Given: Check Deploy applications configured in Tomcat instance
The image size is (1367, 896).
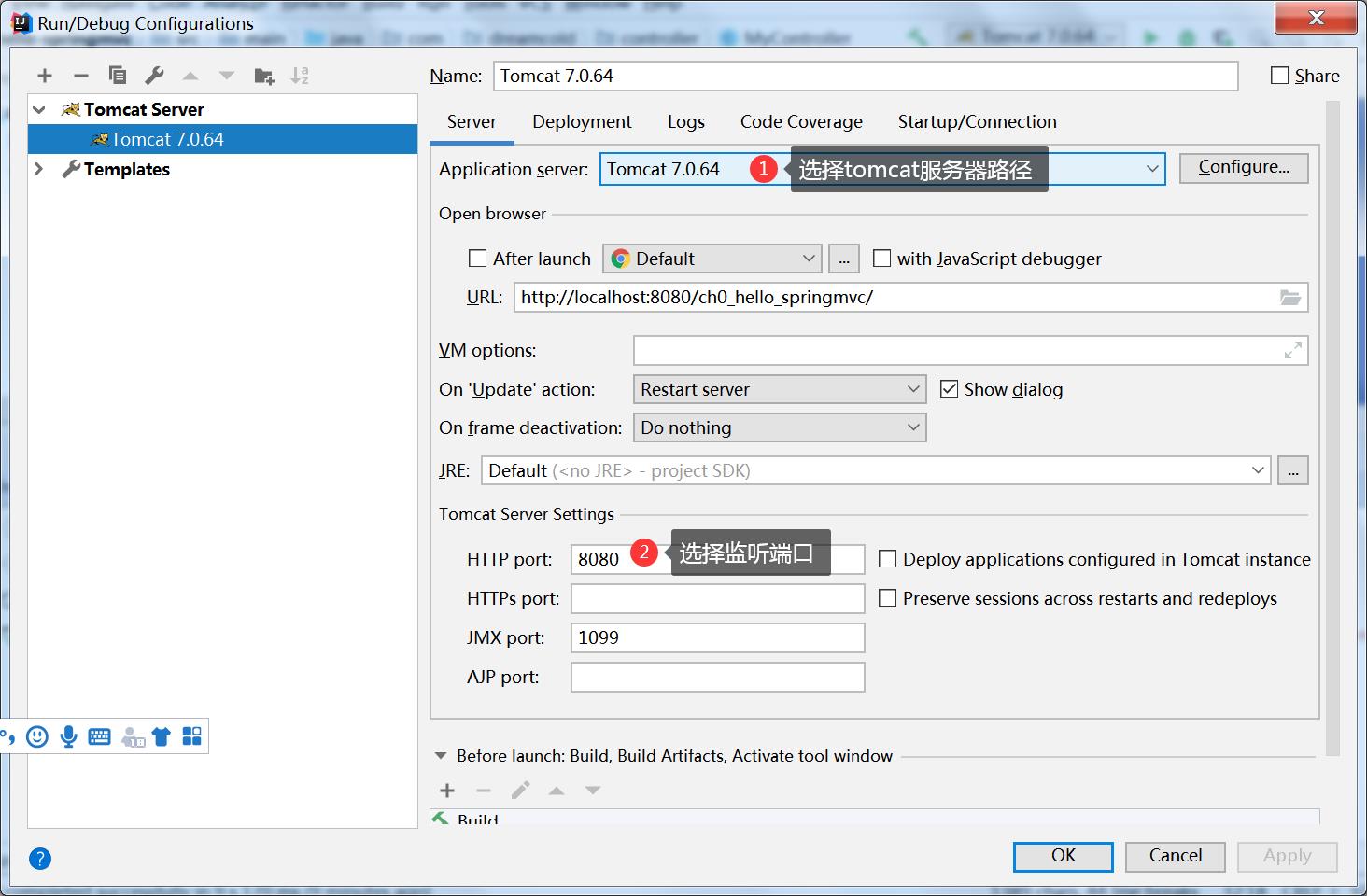Looking at the screenshot, I should click(887, 559).
